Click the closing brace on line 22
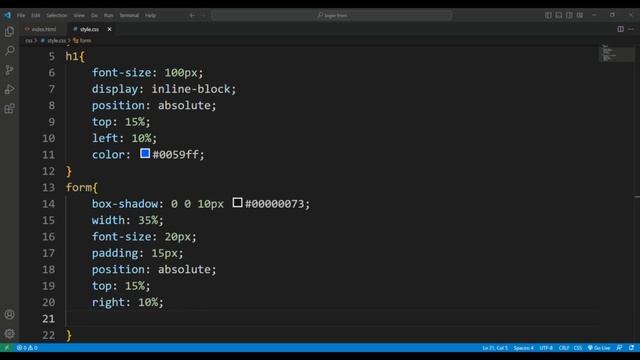 tap(69, 335)
